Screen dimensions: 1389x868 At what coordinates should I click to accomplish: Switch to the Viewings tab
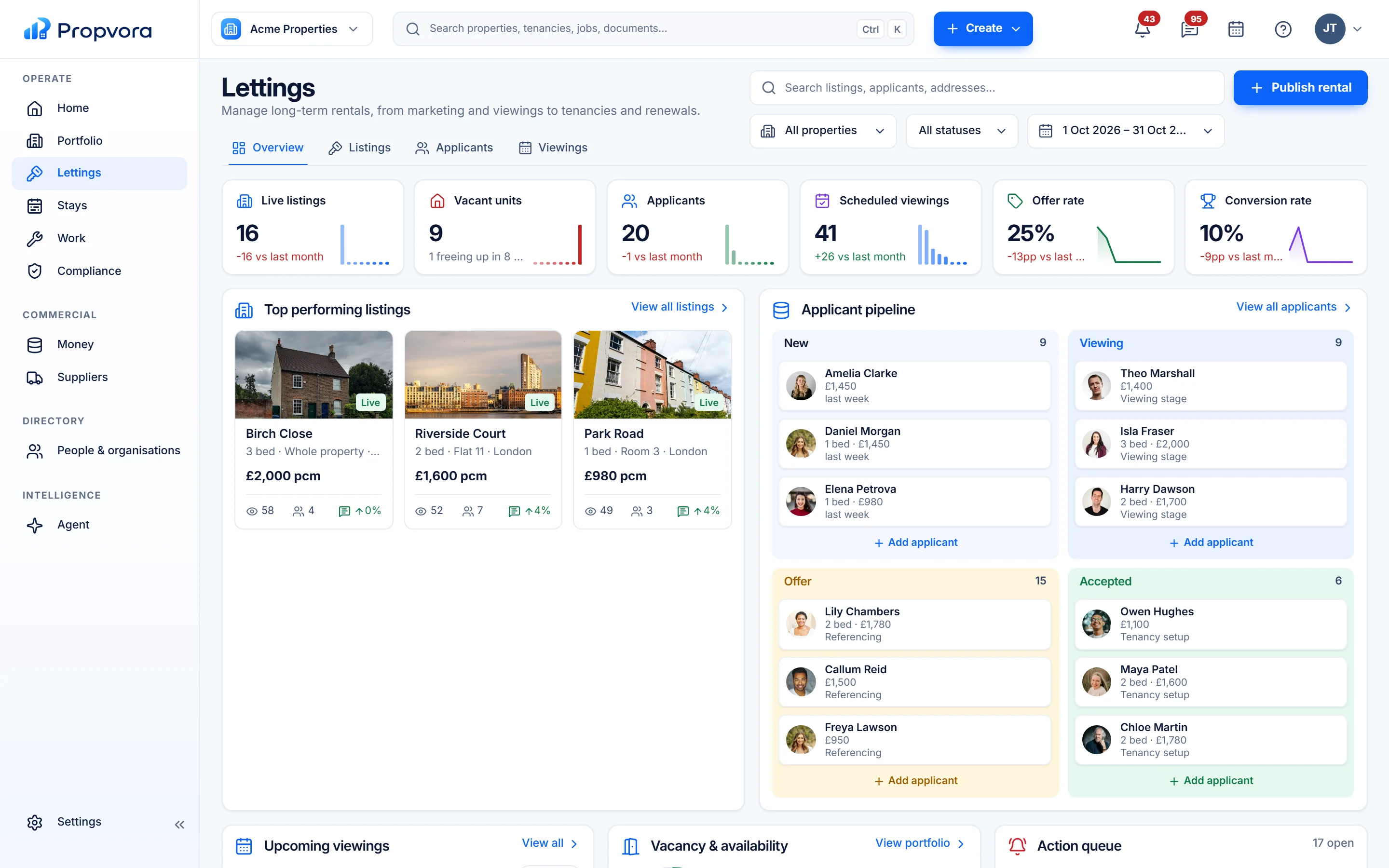pyautogui.click(x=553, y=148)
